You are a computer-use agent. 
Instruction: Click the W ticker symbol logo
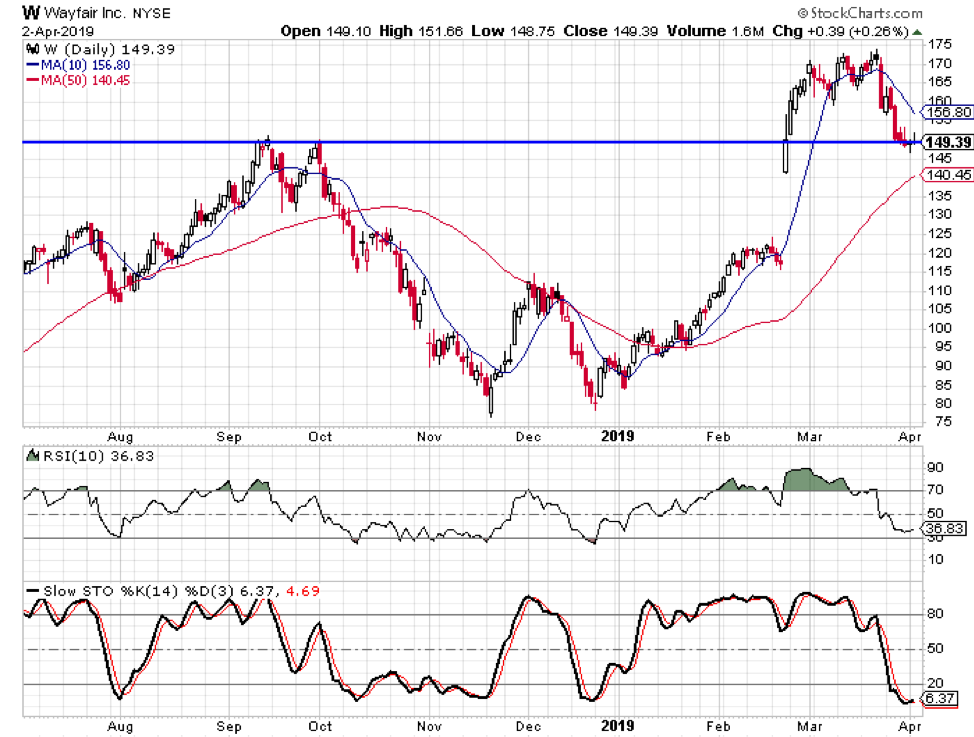point(32,12)
